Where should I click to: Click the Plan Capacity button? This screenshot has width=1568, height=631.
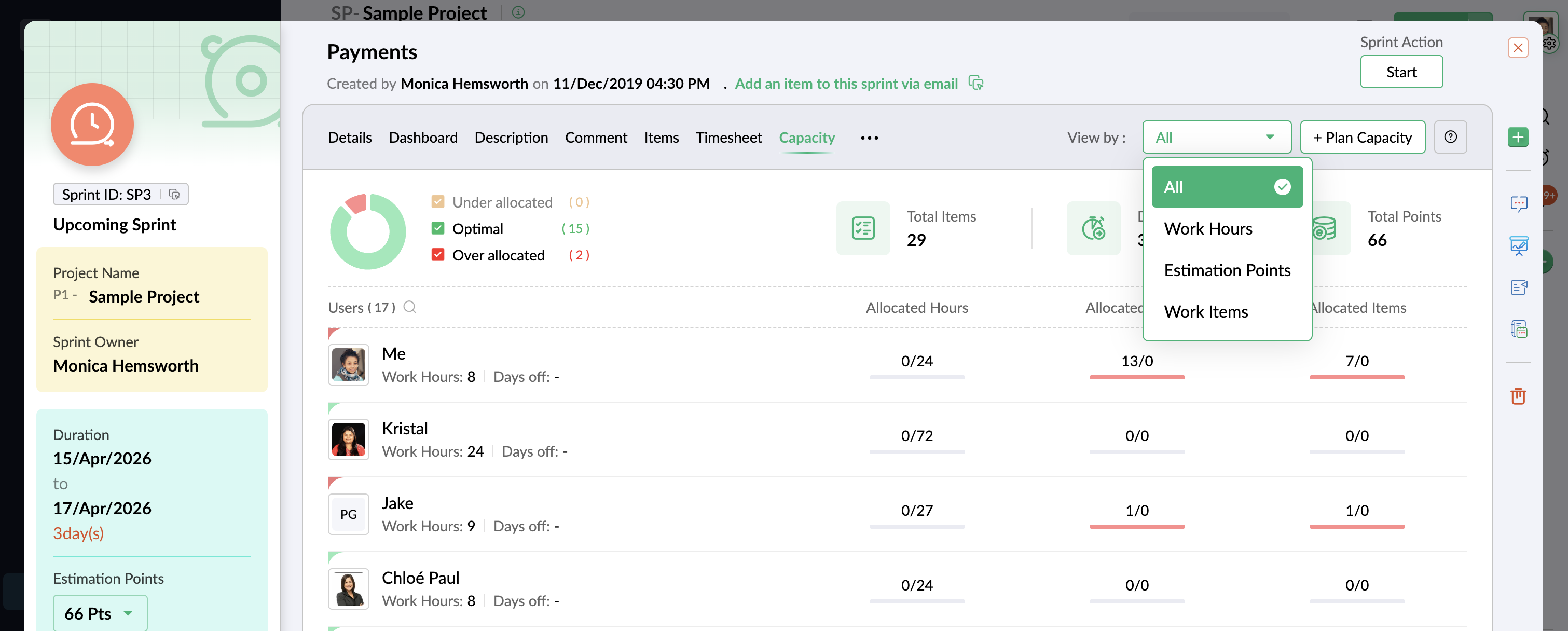coord(1362,137)
